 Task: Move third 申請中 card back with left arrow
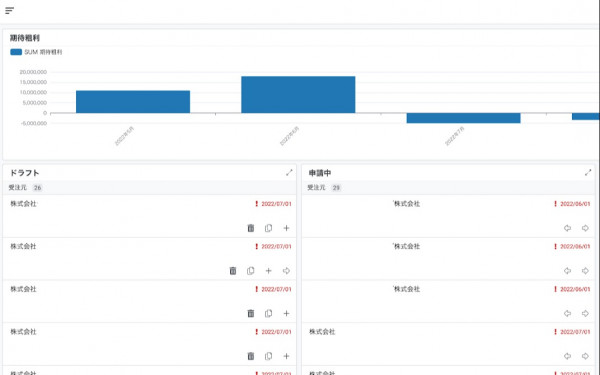coord(567,313)
